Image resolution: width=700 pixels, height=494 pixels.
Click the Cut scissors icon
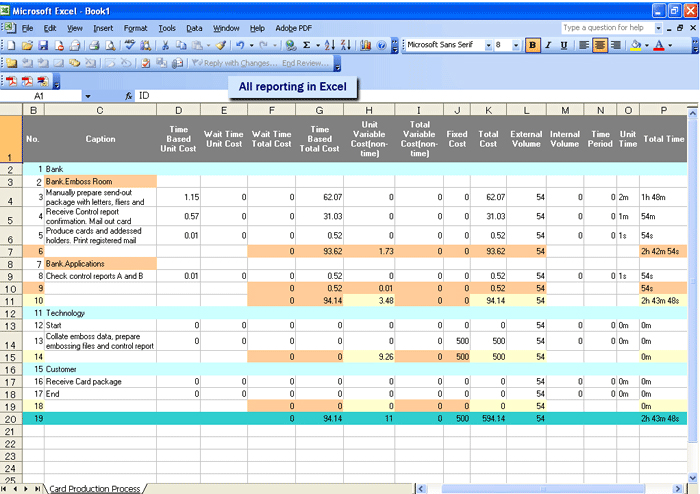(165, 45)
